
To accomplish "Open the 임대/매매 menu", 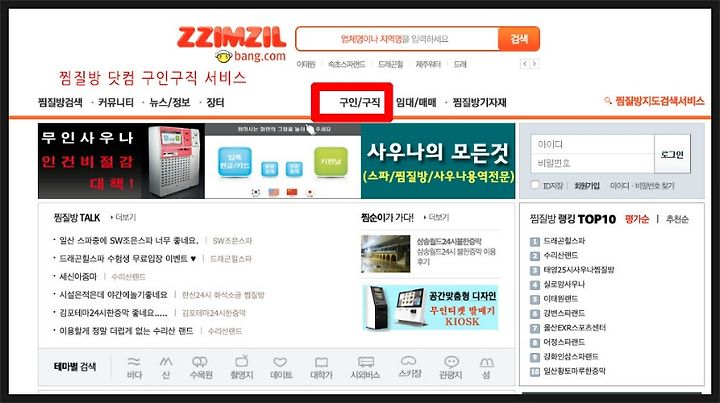I will click(416, 102).
